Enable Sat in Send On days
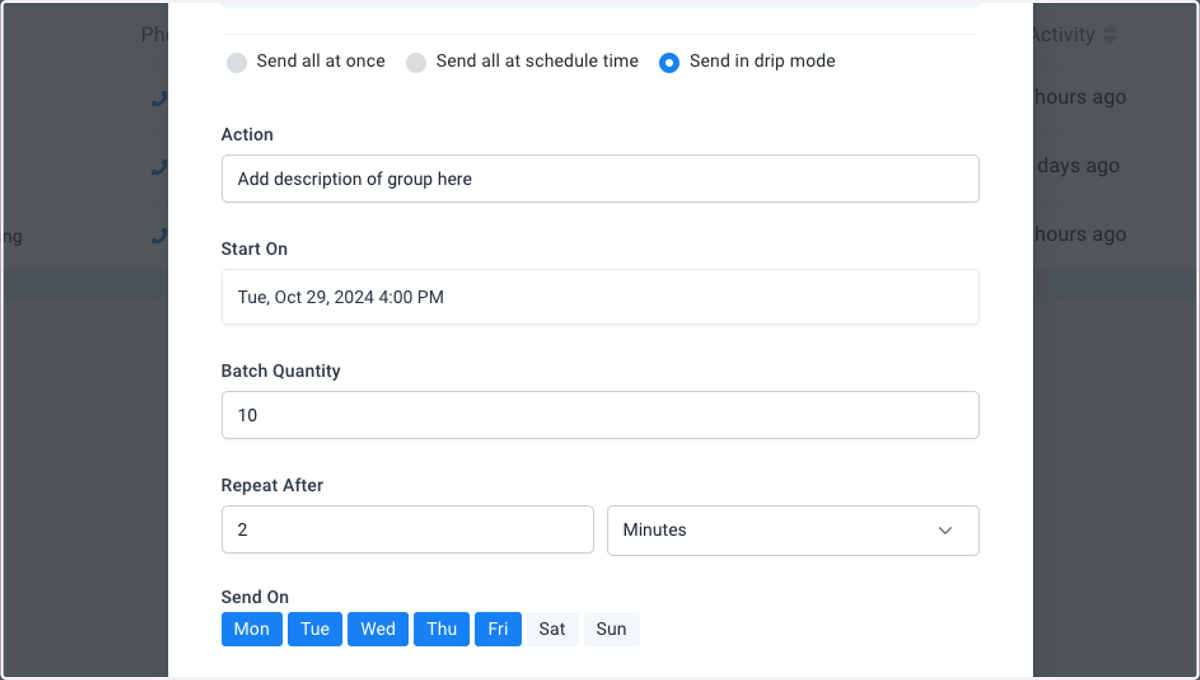The width and height of the screenshot is (1200, 680). [x=552, y=629]
